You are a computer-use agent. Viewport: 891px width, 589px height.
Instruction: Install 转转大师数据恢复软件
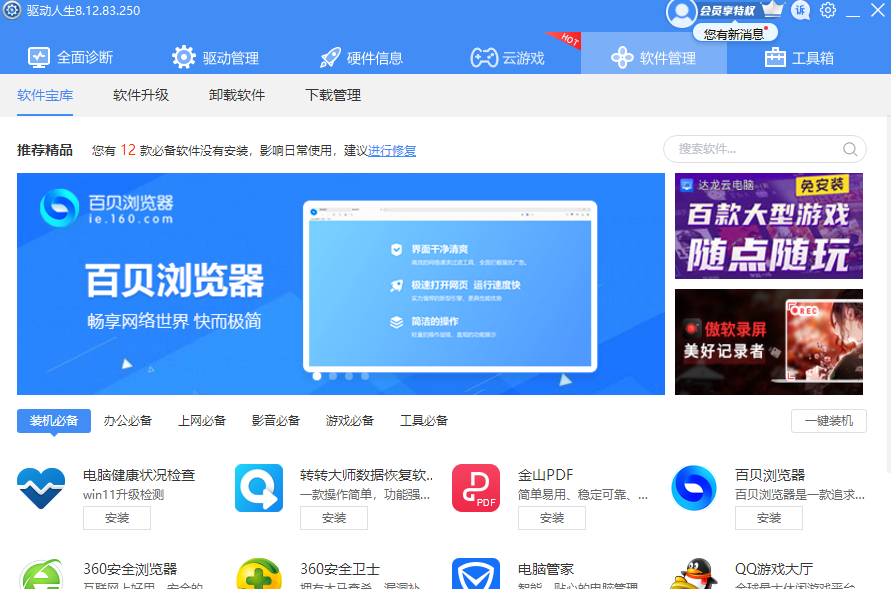click(334, 518)
